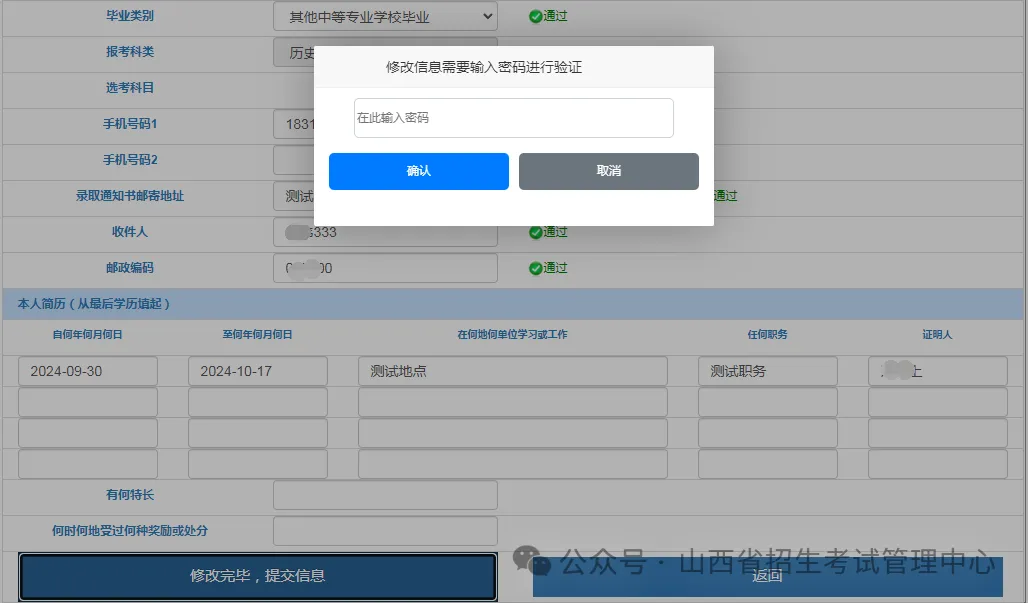Open the 毕业类别 dropdown
Viewport: 1028px width, 603px height.
coord(386,16)
